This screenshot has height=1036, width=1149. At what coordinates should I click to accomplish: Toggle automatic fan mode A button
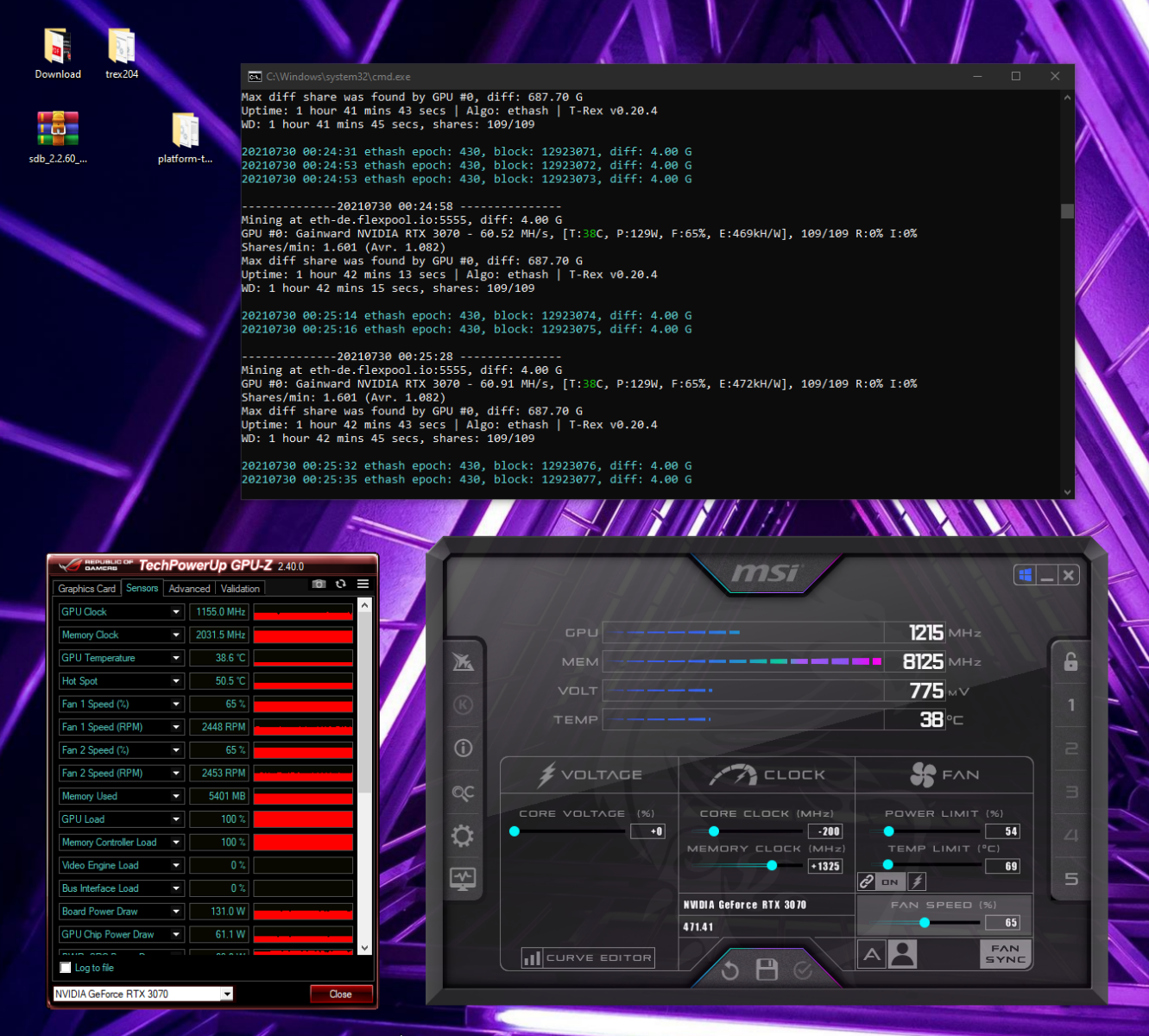[x=872, y=954]
